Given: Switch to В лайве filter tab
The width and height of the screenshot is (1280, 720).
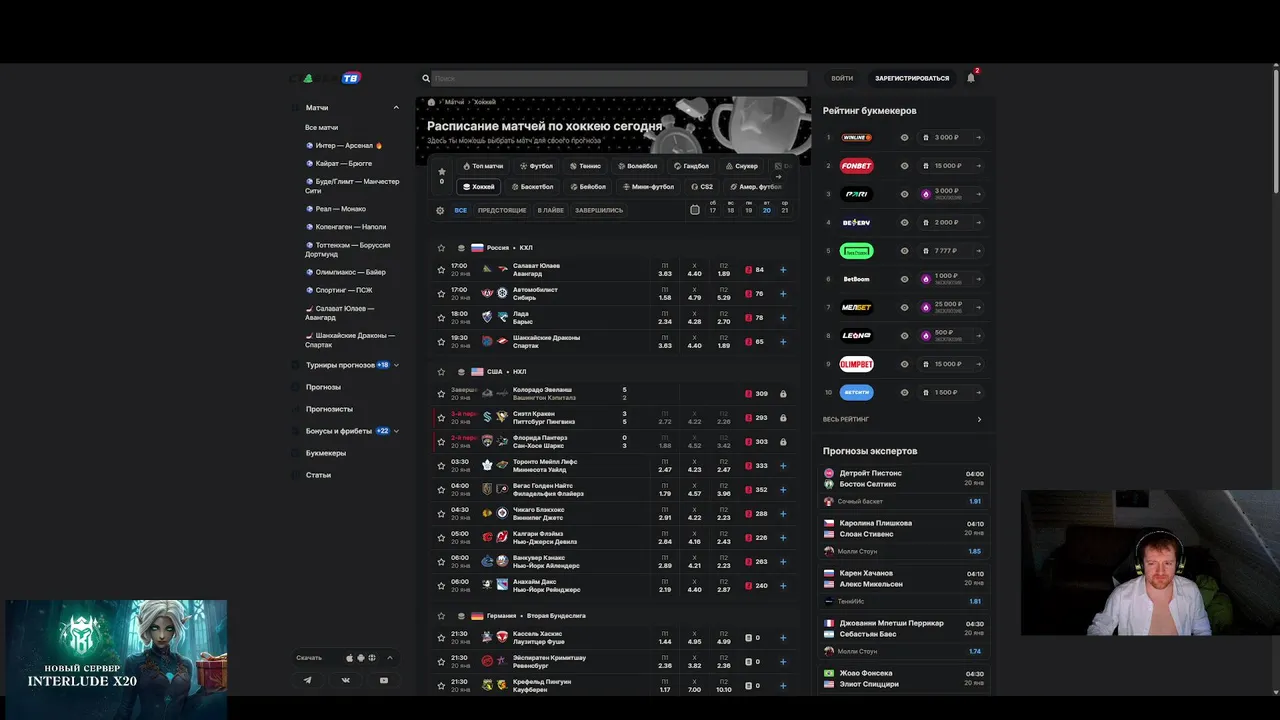Looking at the screenshot, I should click(551, 210).
